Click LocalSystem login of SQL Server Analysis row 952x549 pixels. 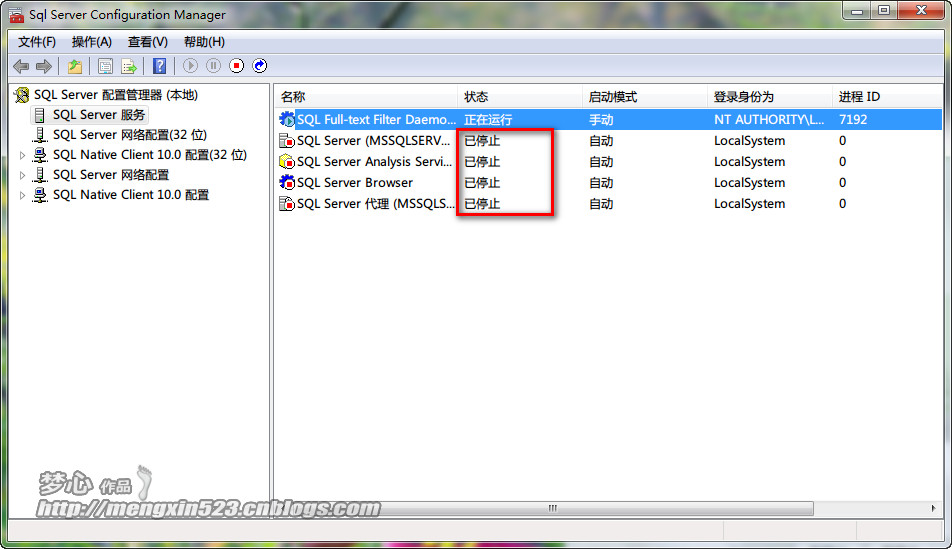tap(750, 162)
